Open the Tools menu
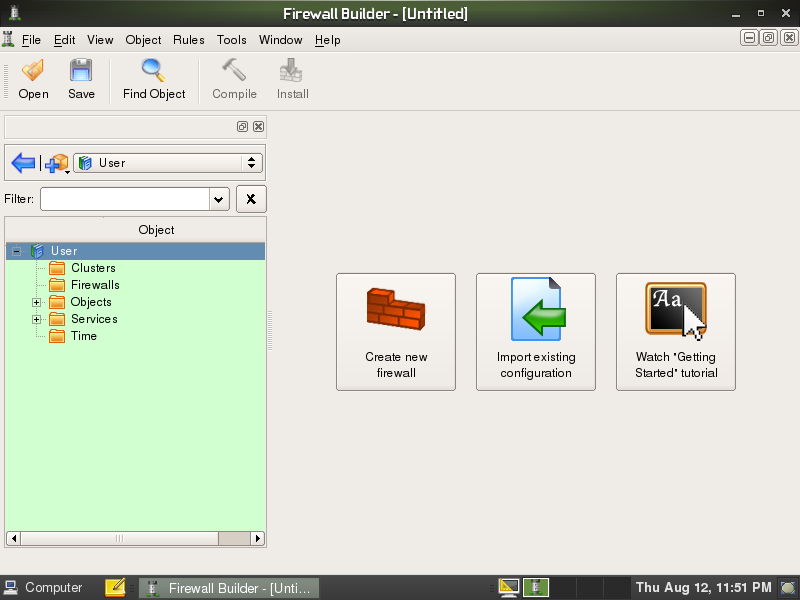This screenshot has height=600, width=800. tap(231, 40)
